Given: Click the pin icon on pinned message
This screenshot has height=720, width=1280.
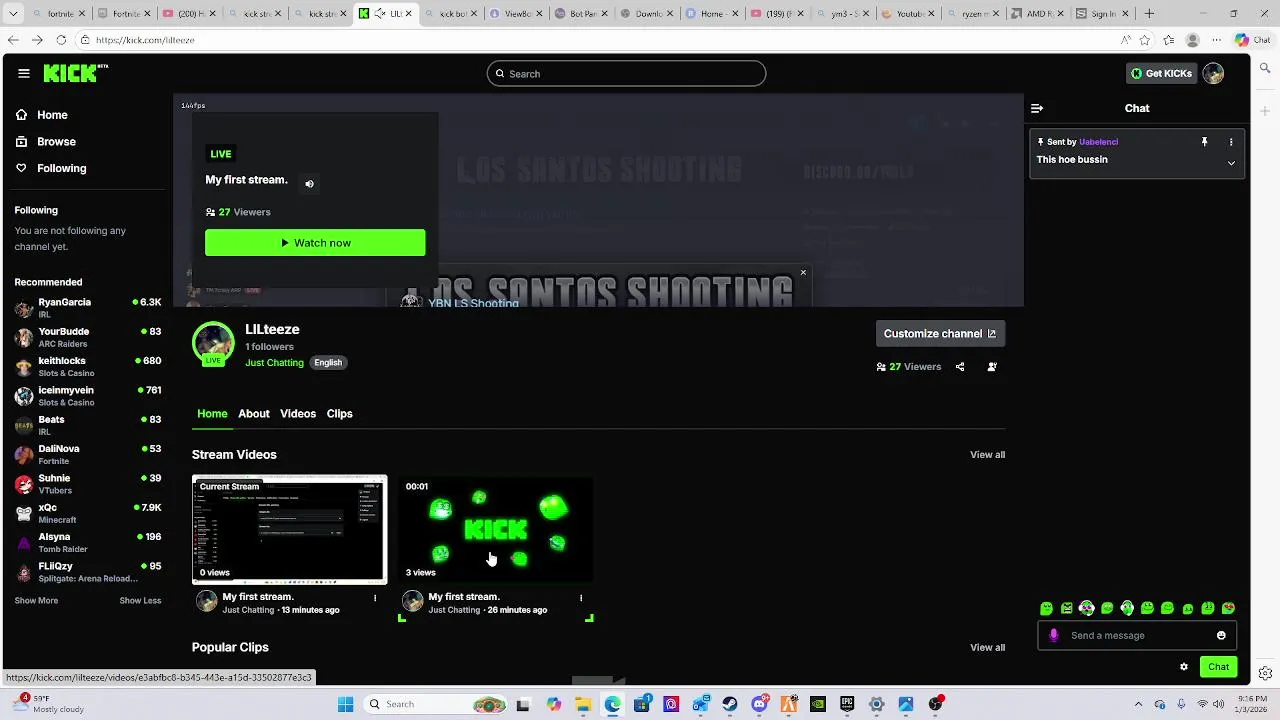Looking at the screenshot, I should [1204, 142].
